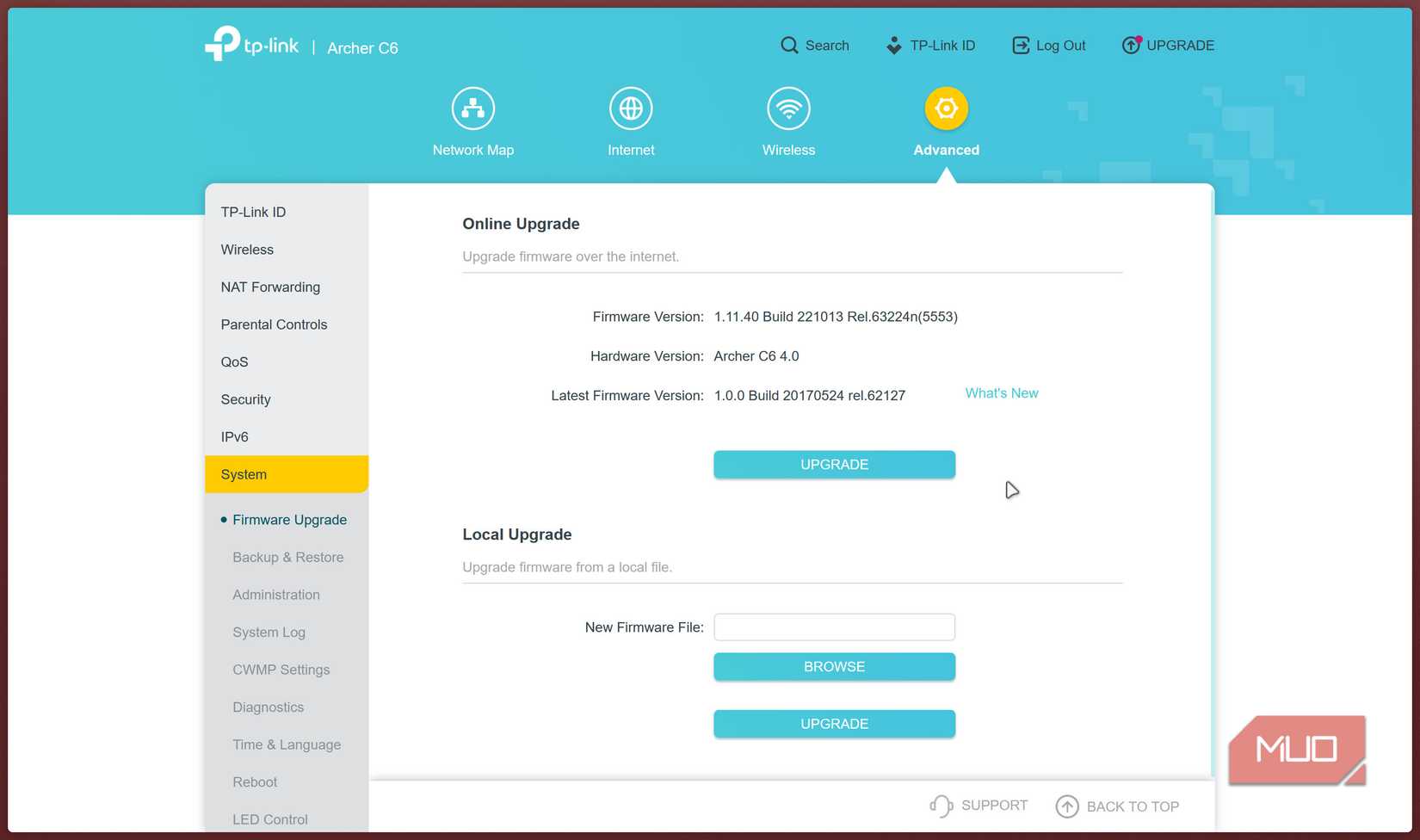The height and width of the screenshot is (840, 1420).
Task: Log out using the logout icon
Action: click(1020, 44)
